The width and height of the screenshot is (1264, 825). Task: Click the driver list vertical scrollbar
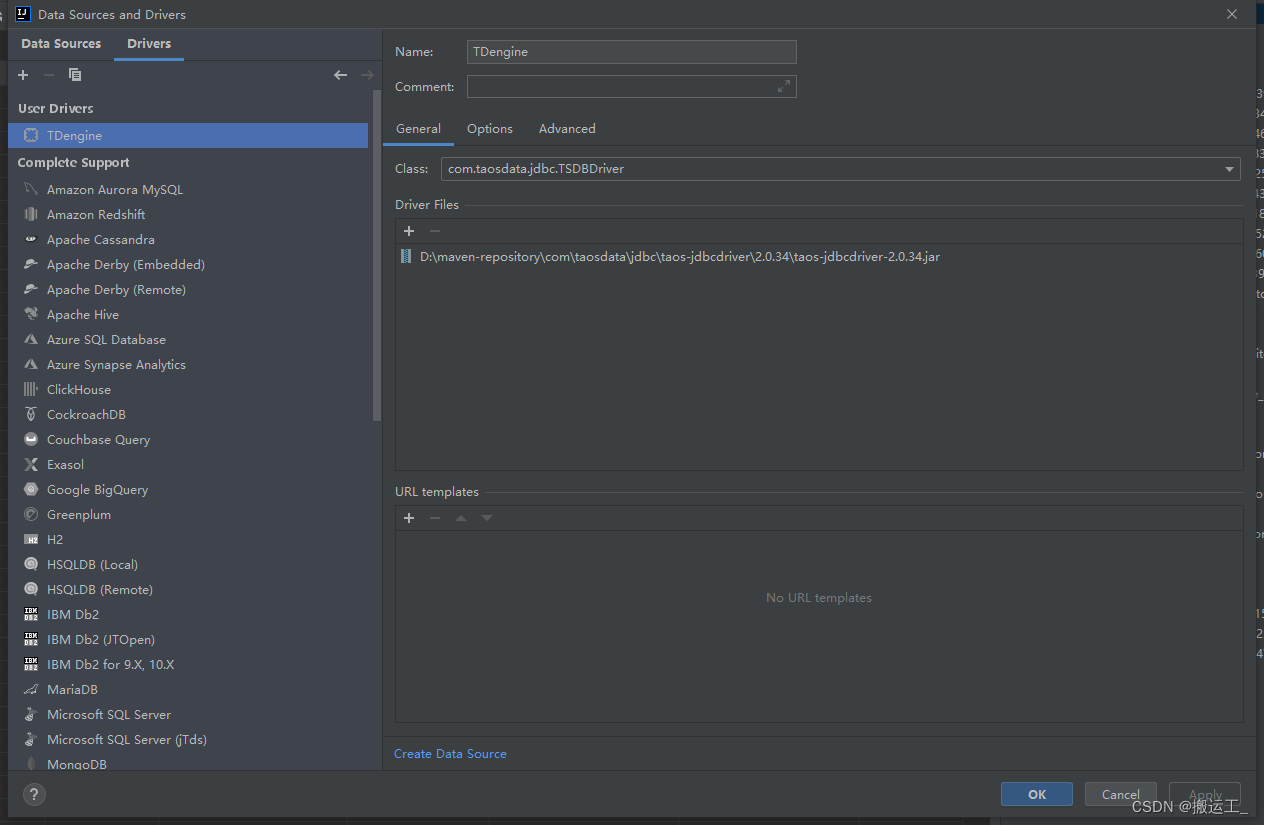(377, 255)
